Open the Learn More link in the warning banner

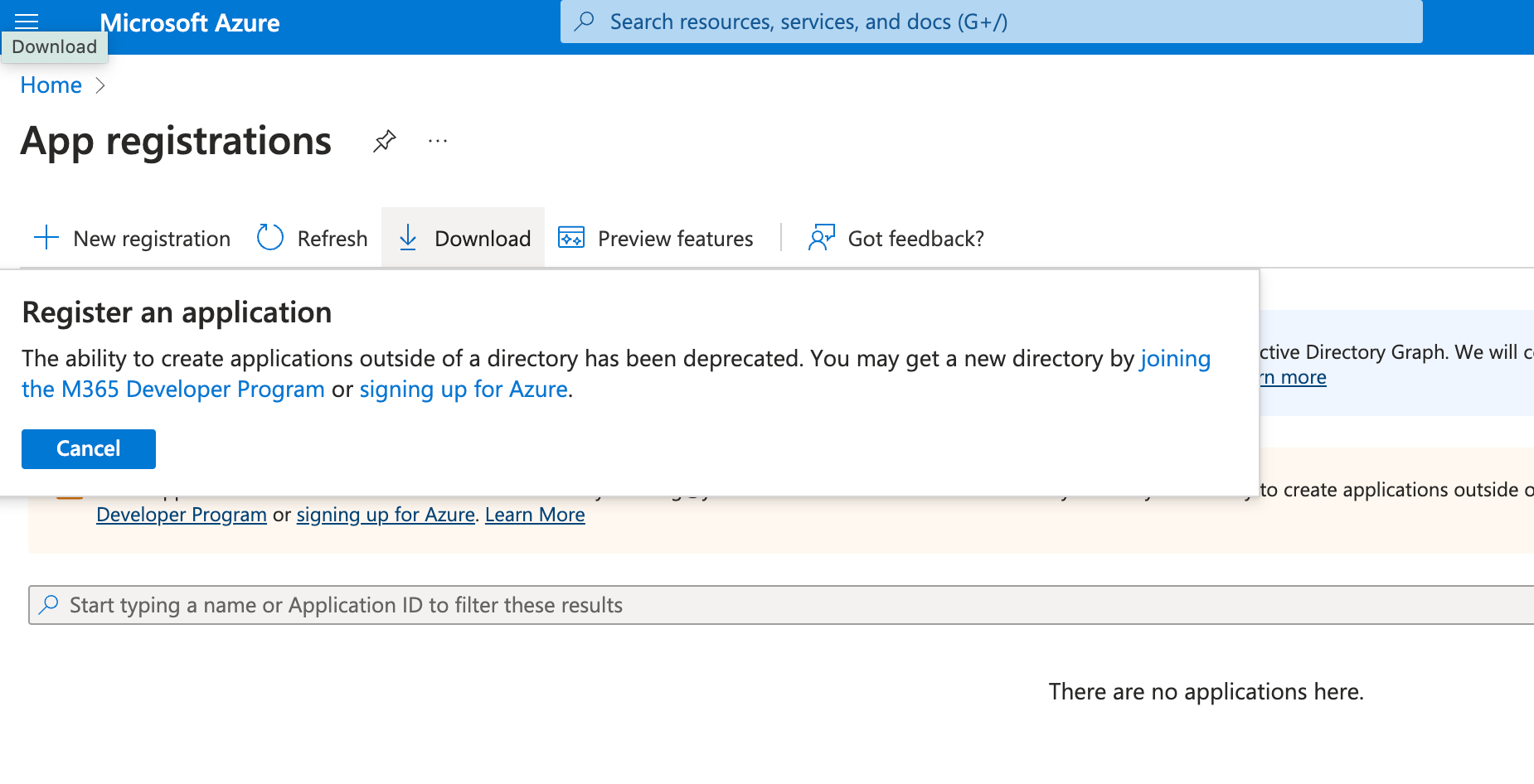pyautogui.click(x=535, y=515)
